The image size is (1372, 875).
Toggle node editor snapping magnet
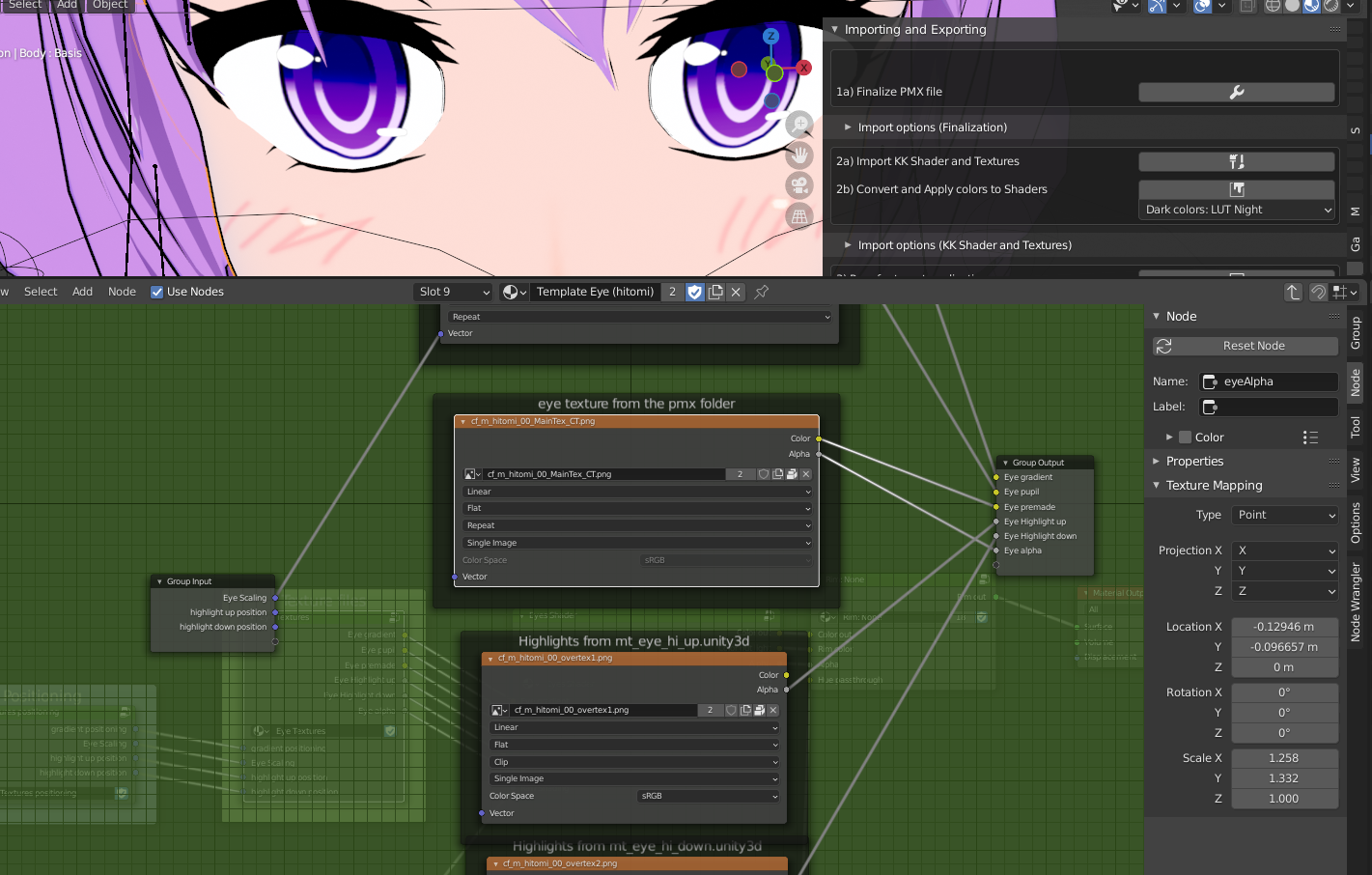1318,292
